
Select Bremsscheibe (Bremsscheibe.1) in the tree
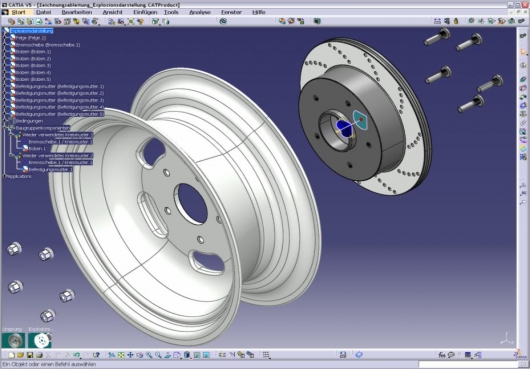pos(48,45)
